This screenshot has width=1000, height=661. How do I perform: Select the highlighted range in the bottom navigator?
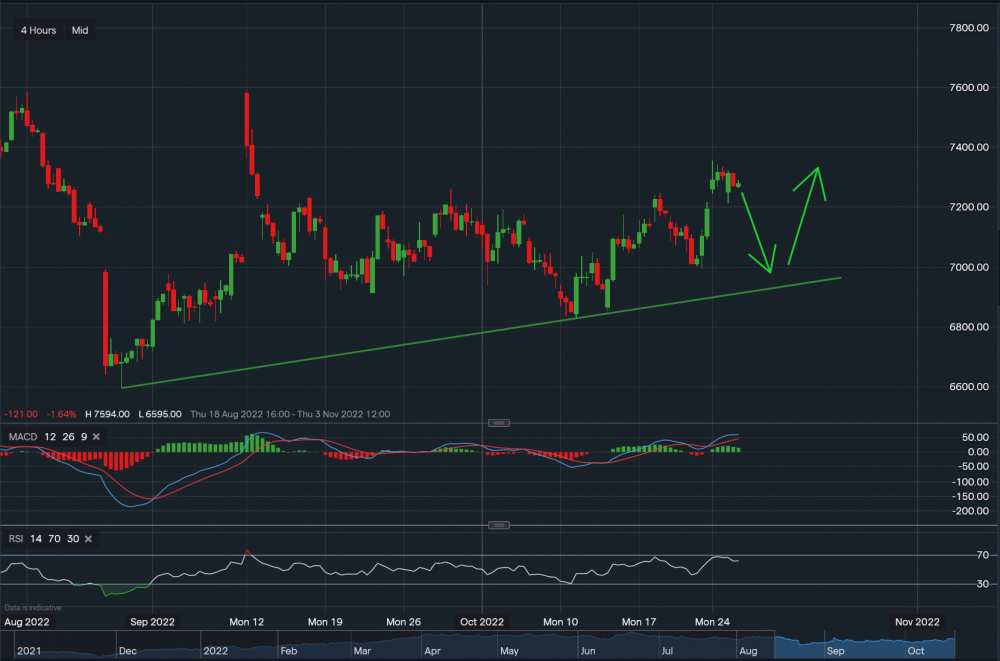tap(865, 645)
